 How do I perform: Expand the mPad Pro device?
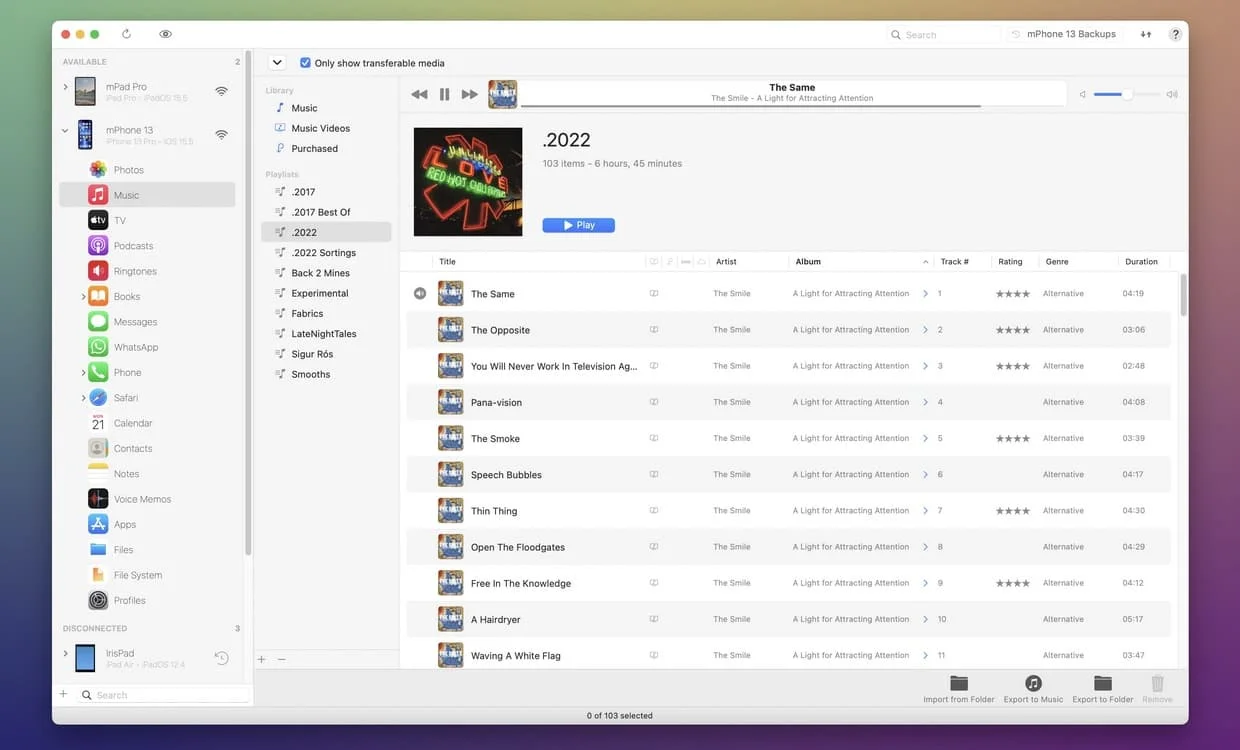(x=65, y=87)
